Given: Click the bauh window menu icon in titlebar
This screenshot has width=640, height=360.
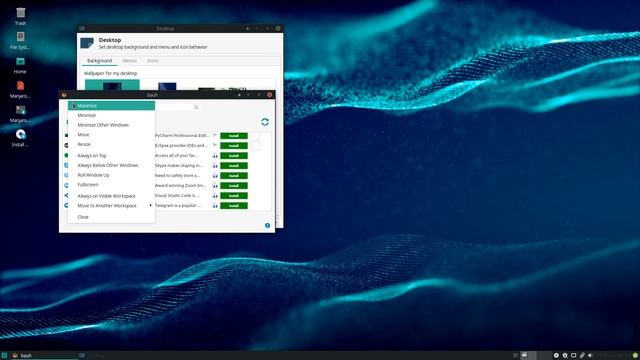Looking at the screenshot, I should click(64, 95).
